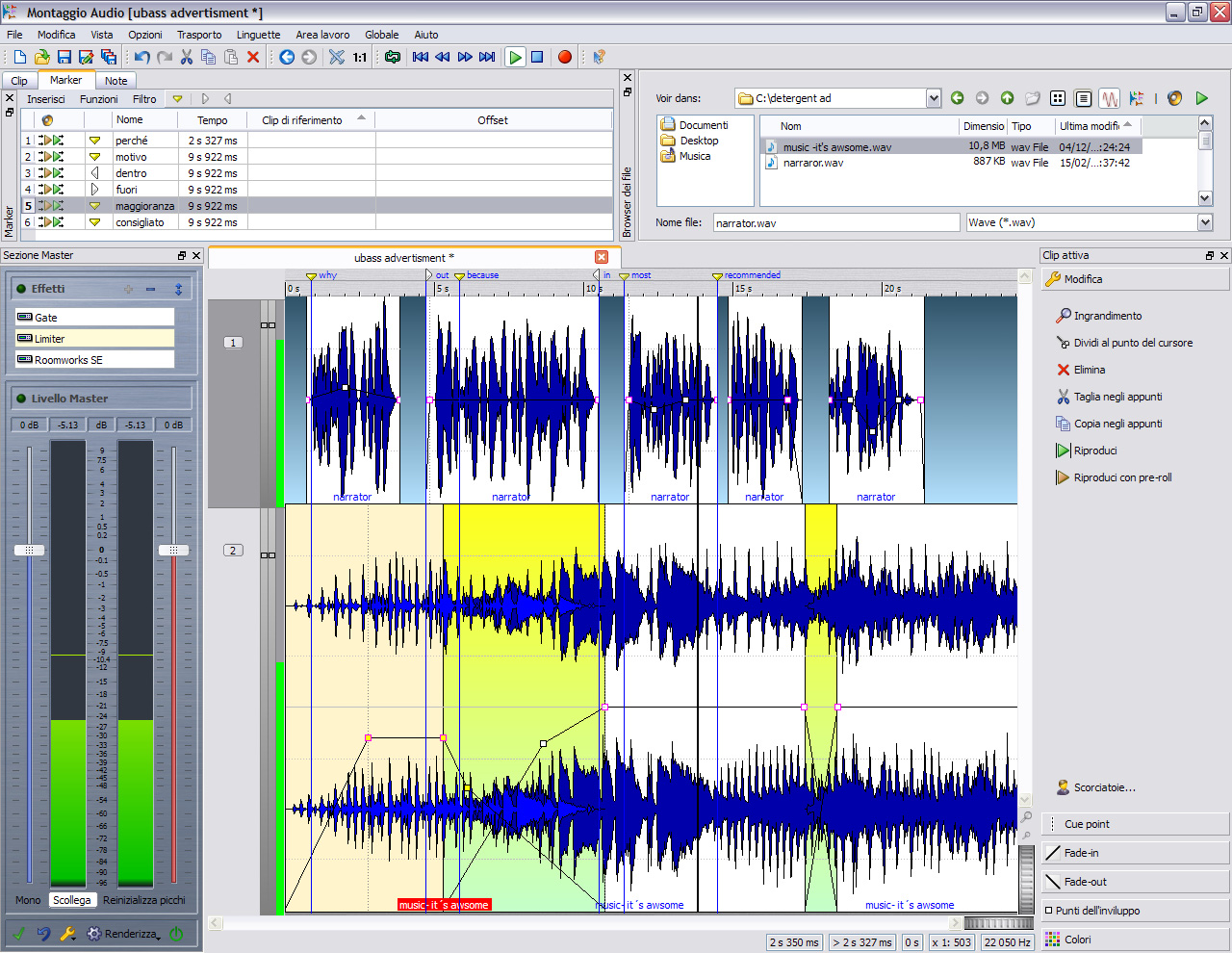This screenshot has height=953, width=1232.
Task: Zoom to 1:1 in the toolbar
Action: (359, 57)
